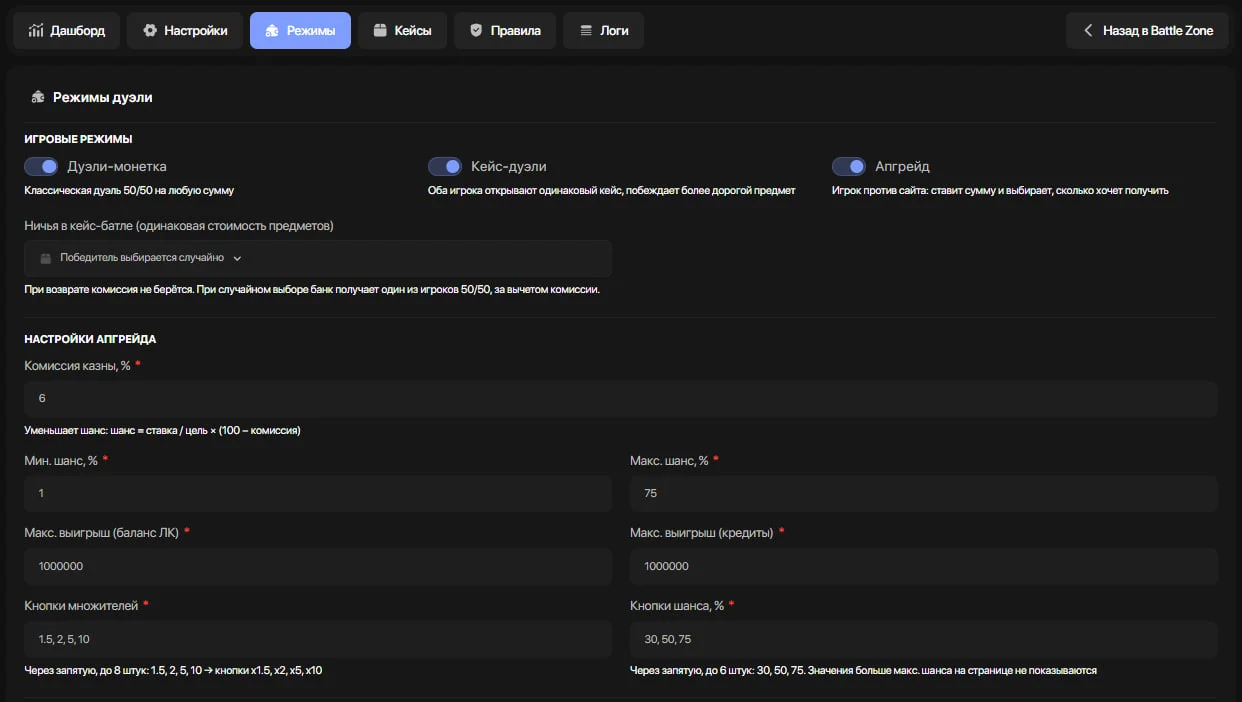The width and height of the screenshot is (1242, 702).
Task: Click the shield icon on Правила tab
Action: 476,31
